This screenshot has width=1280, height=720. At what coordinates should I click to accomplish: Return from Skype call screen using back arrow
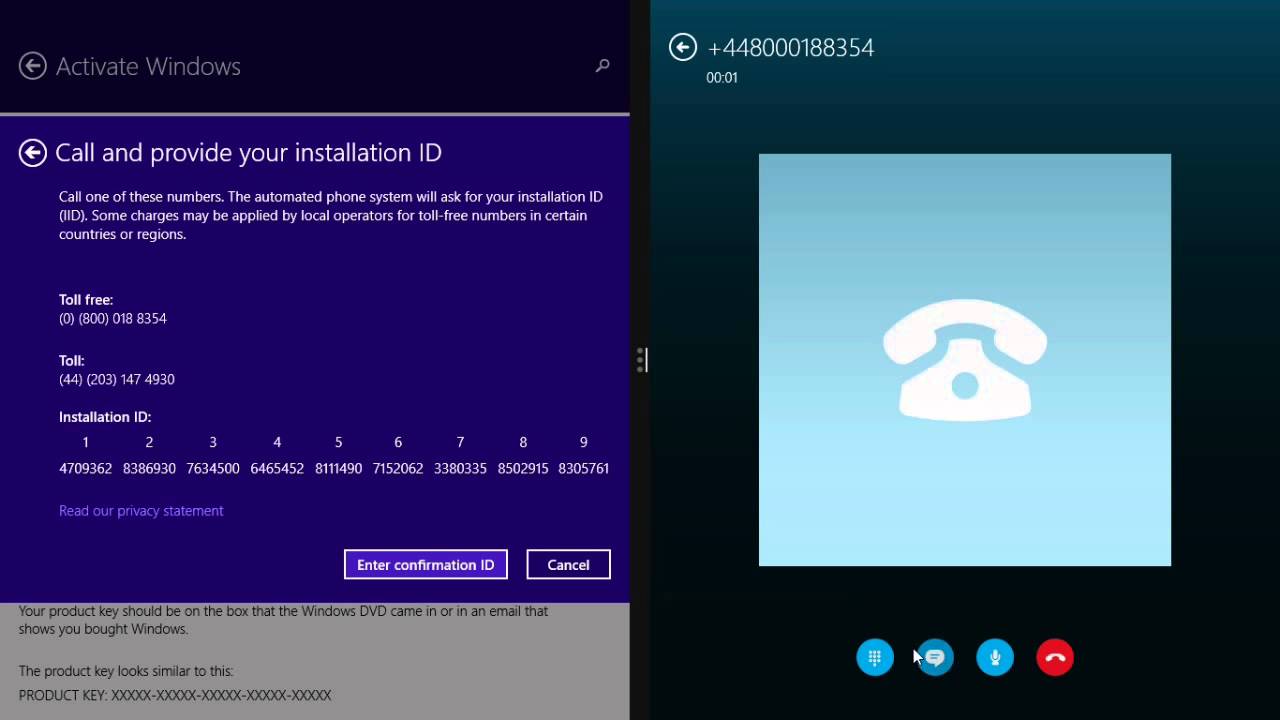pos(683,47)
